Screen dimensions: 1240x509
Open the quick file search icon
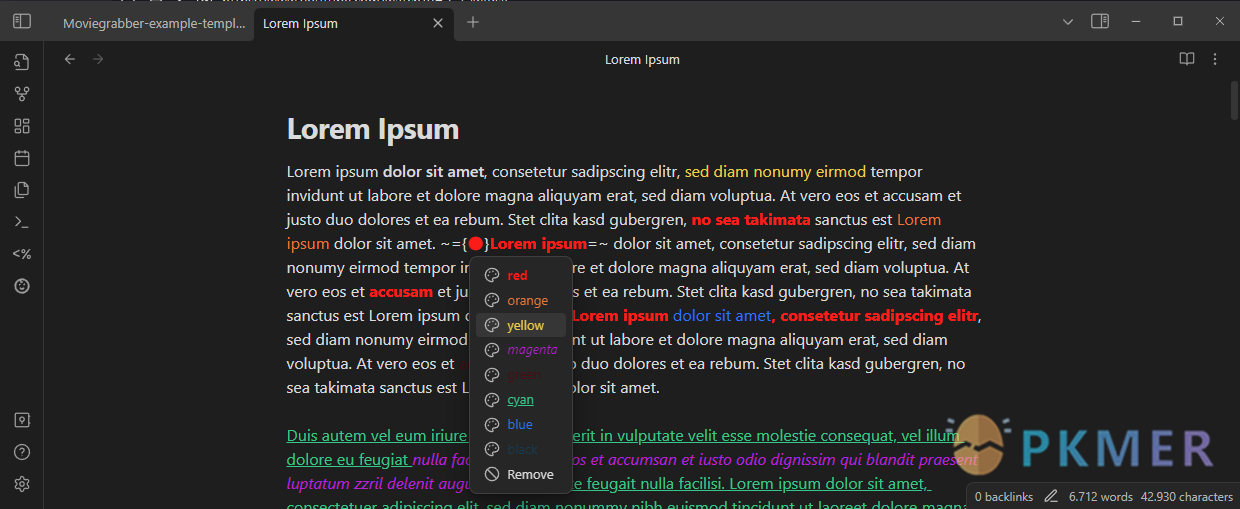point(22,62)
